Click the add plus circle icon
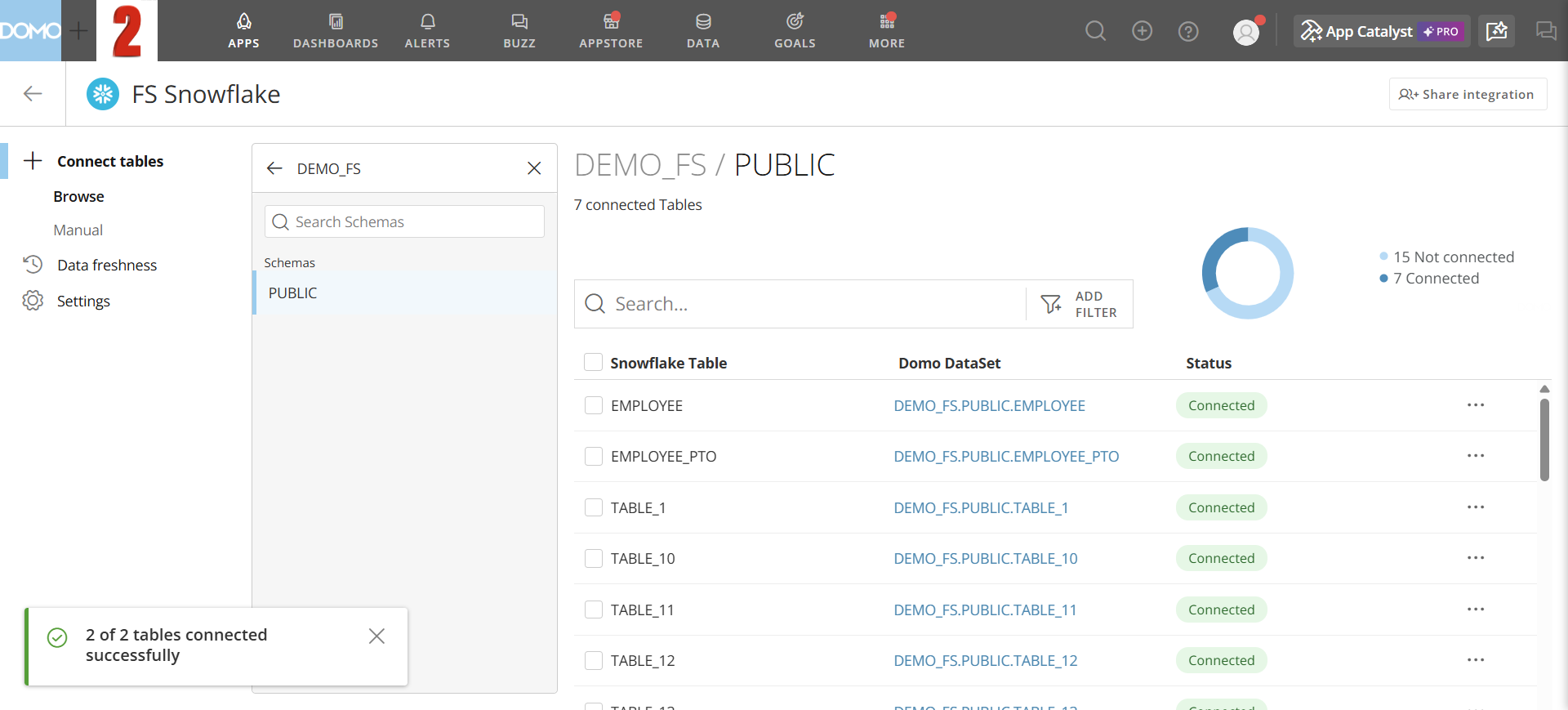Screen dimensions: 1568x710 (x=1142, y=31)
